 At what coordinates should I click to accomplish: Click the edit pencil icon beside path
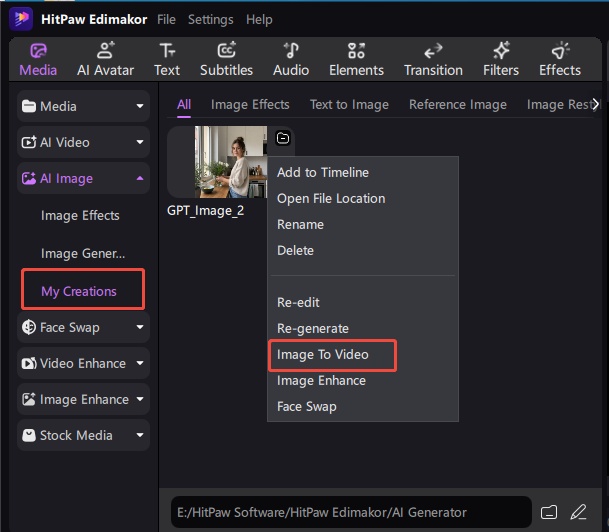pyautogui.click(x=578, y=512)
